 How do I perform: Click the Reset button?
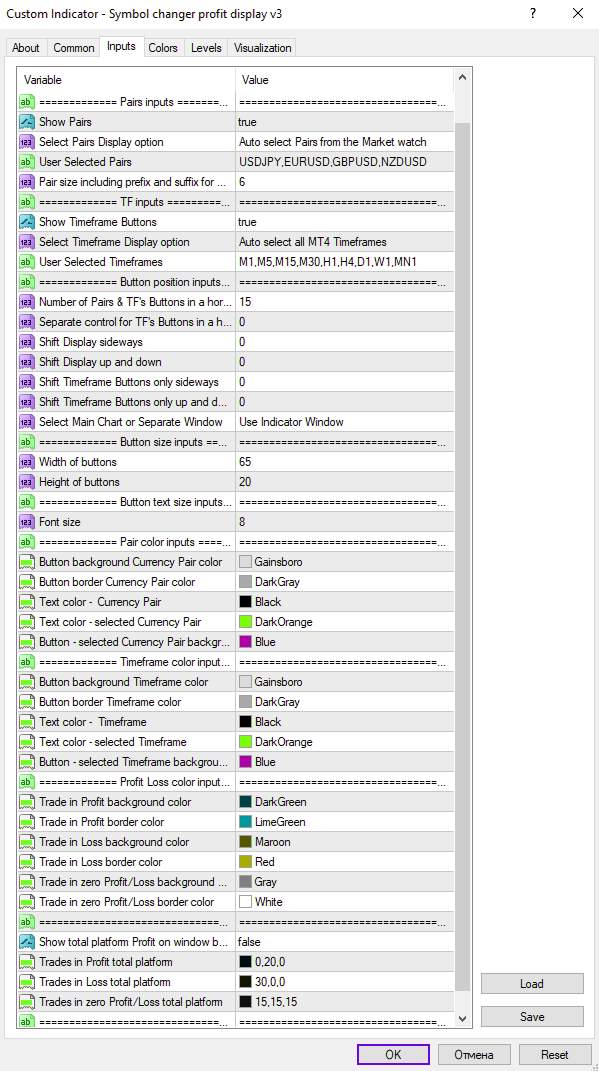(x=554, y=1055)
